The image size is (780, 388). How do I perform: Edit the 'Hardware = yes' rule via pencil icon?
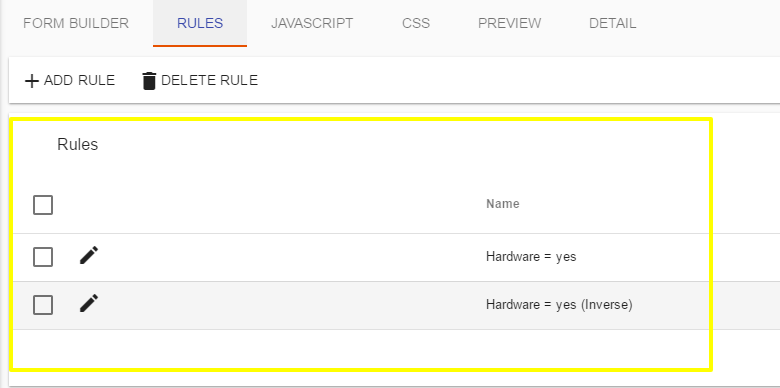pyautogui.click(x=89, y=256)
